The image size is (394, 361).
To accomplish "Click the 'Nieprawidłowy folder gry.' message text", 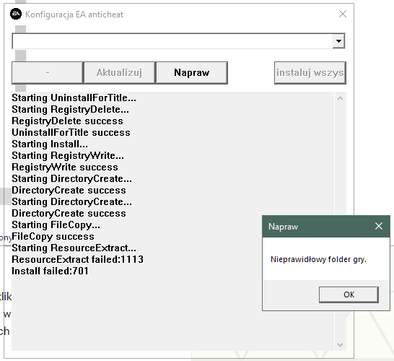I will 318,259.
